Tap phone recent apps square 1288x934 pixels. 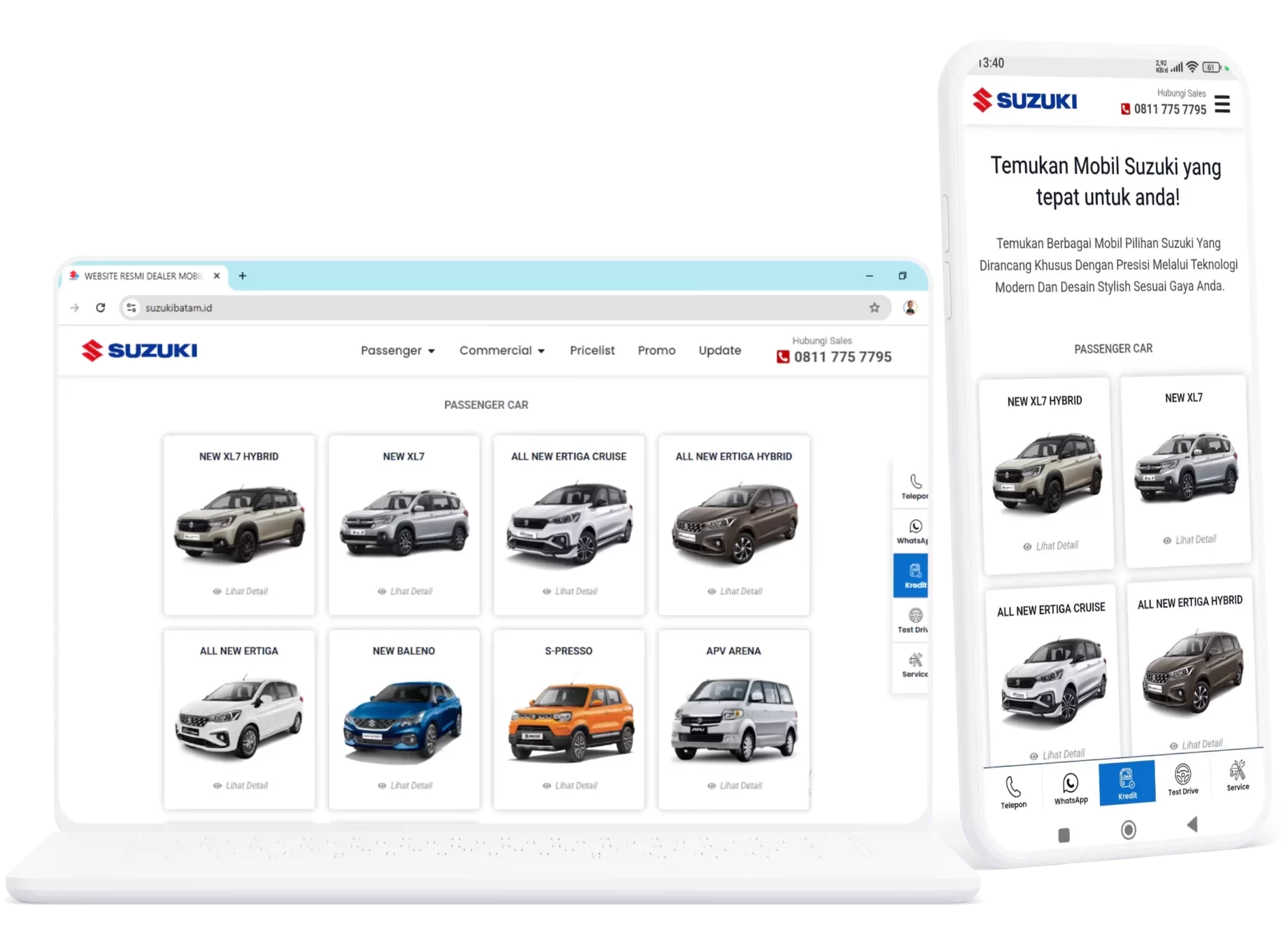(1064, 835)
